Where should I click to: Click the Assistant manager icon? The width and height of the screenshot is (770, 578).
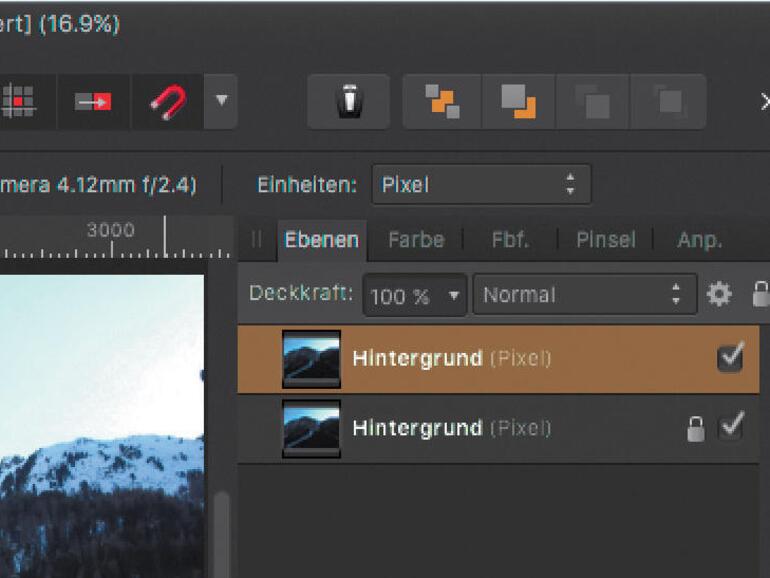349,101
